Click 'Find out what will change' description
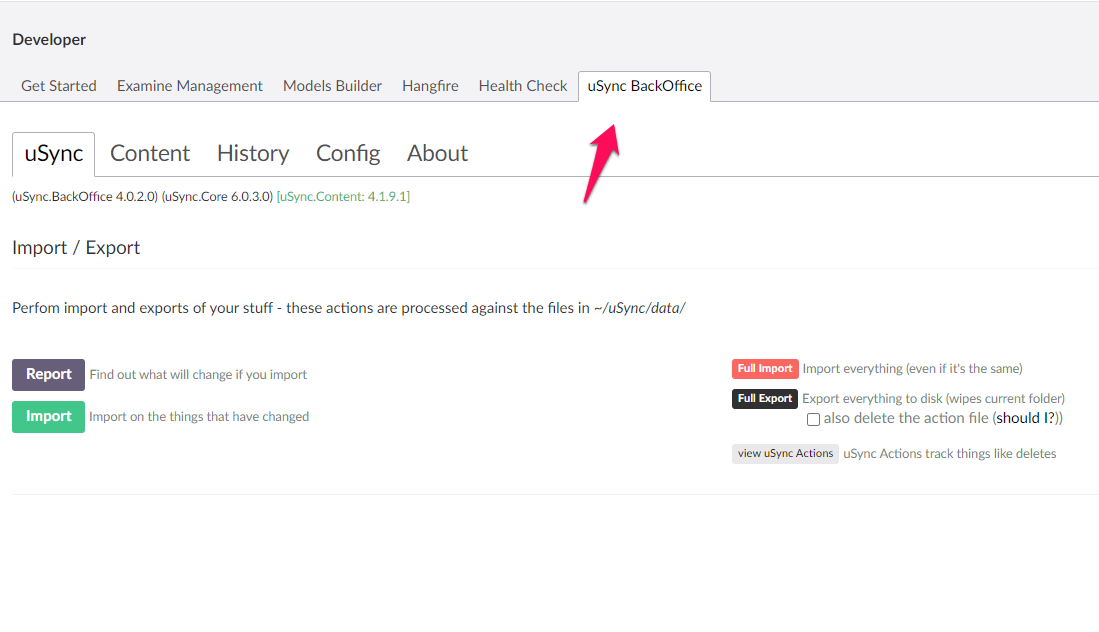The image size is (1099, 632). [198, 375]
